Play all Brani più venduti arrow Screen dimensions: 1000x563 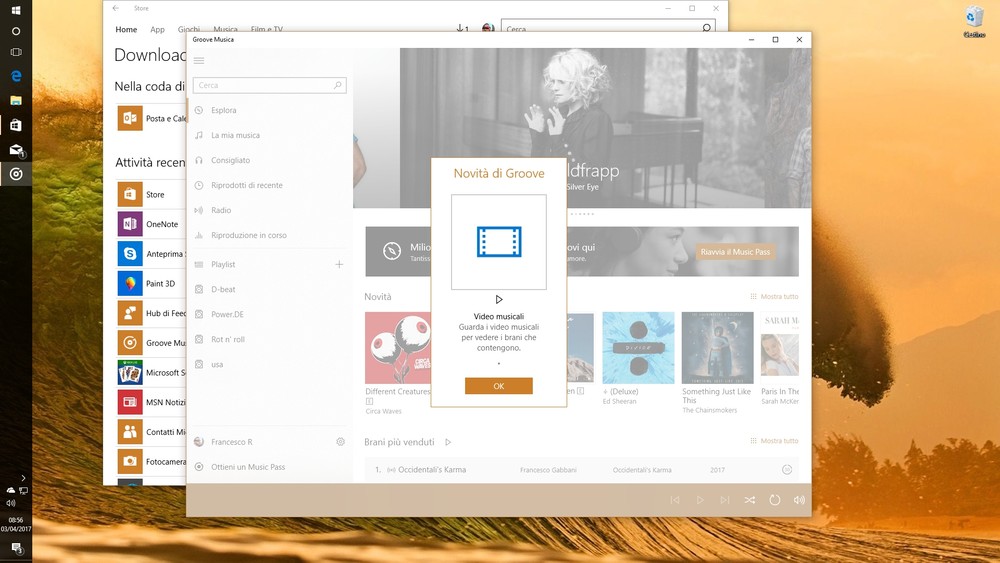448,442
